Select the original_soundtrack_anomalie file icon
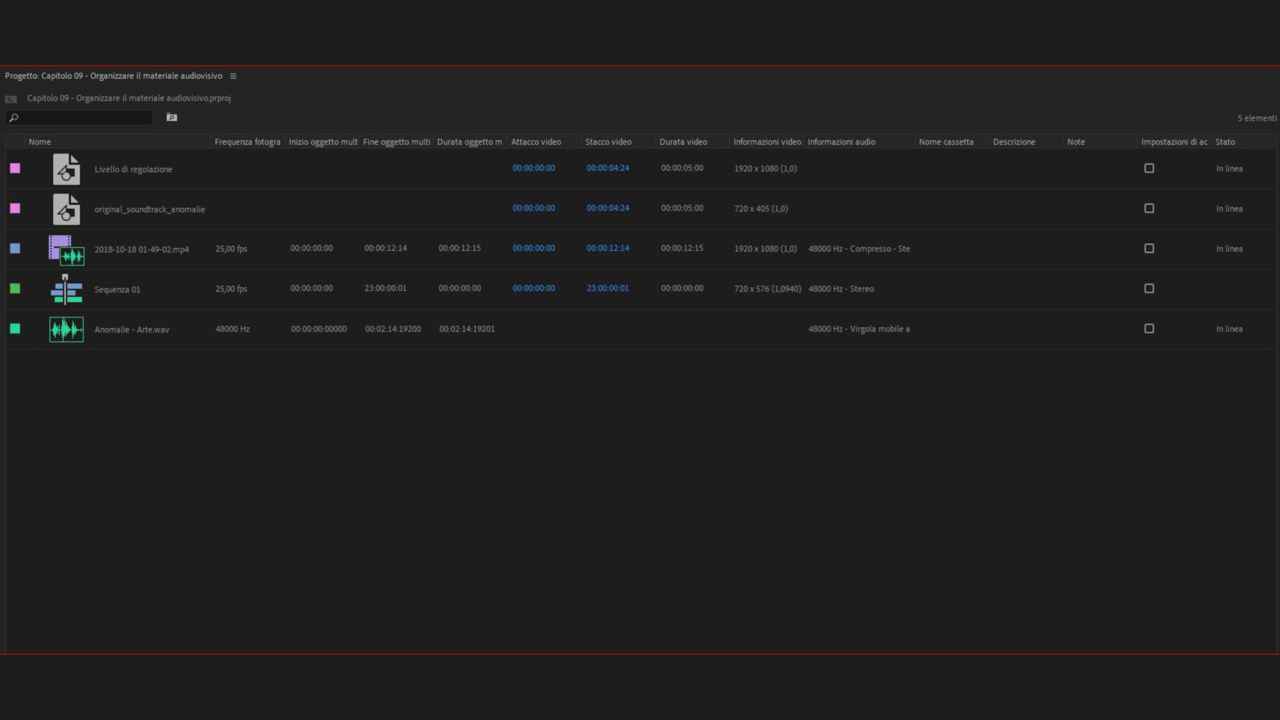 click(66, 209)
